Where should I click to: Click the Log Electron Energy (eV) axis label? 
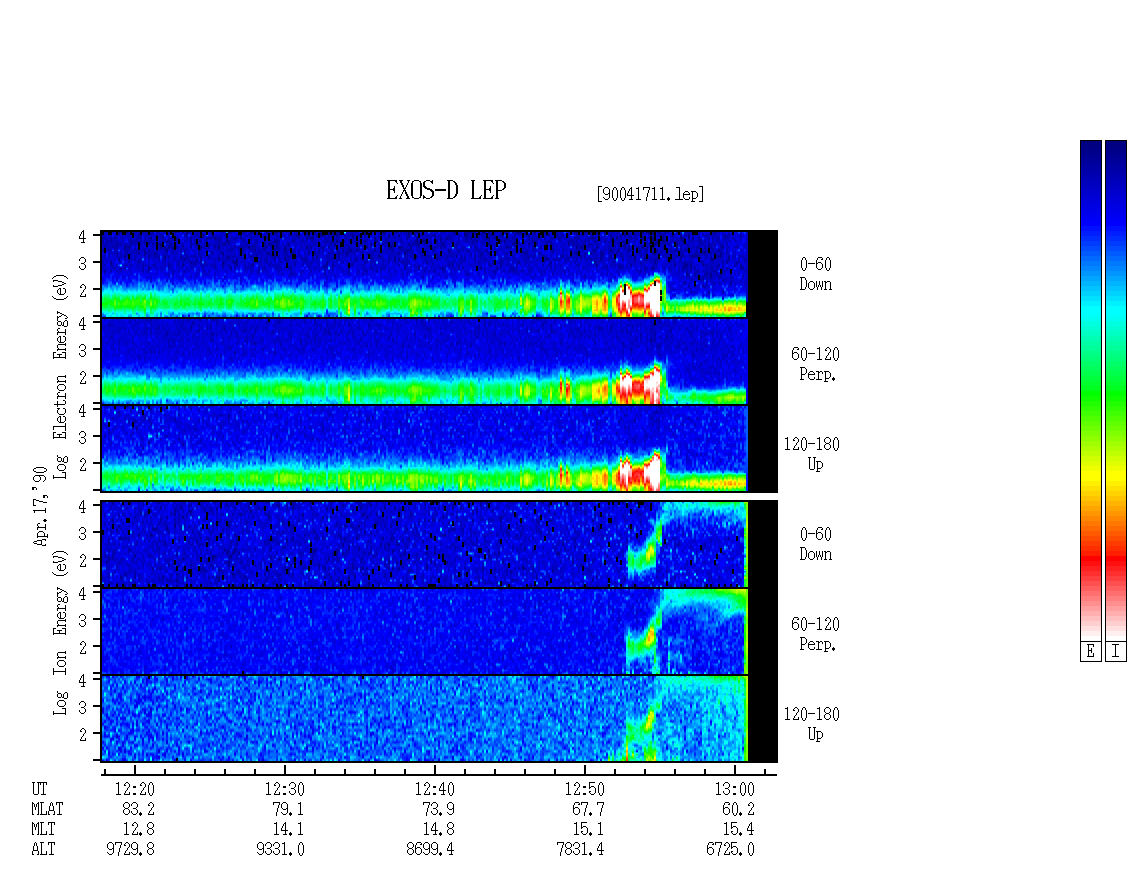click(x=60, y=376)
